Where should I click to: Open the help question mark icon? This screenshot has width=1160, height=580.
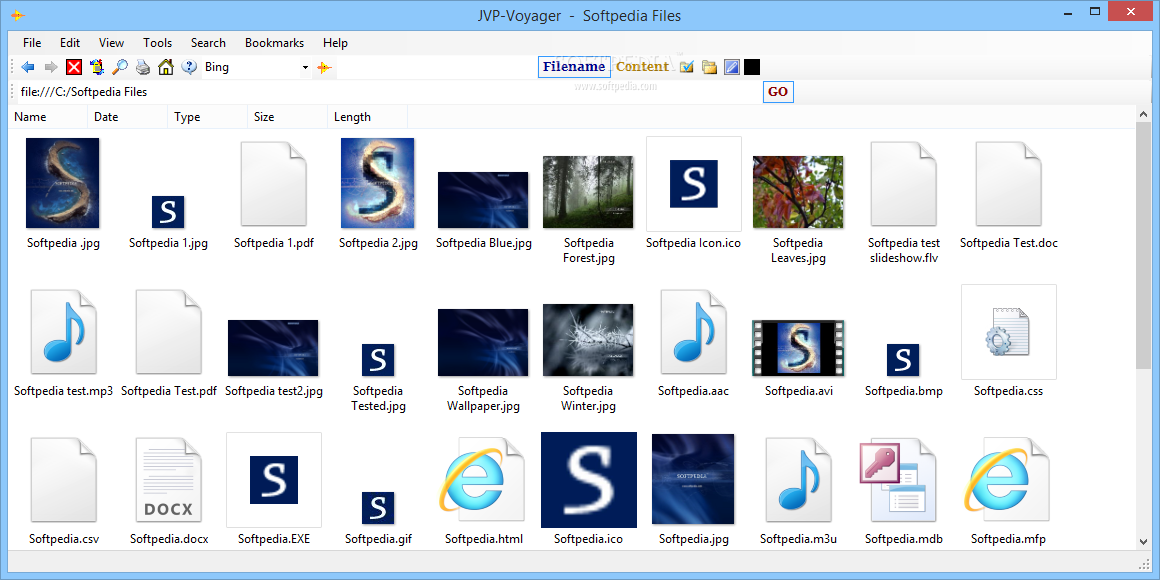[189, 67]
